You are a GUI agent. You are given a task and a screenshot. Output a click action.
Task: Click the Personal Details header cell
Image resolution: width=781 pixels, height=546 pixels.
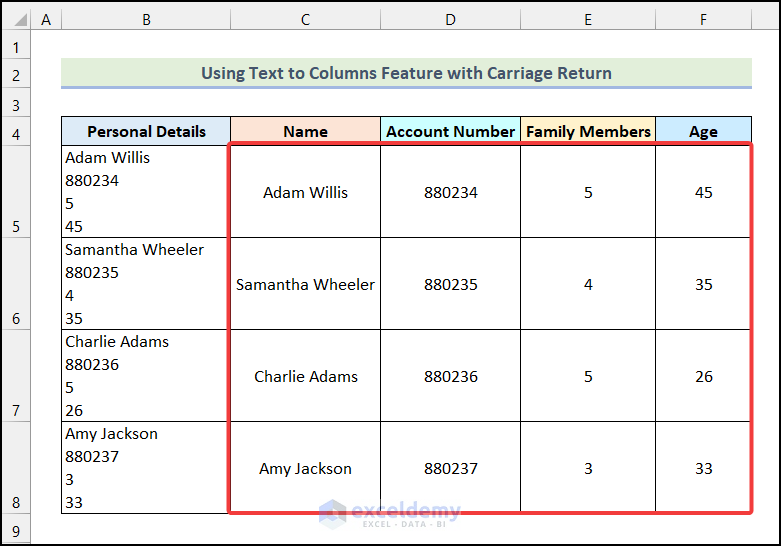pyautogui.click(x=146, y=132)
